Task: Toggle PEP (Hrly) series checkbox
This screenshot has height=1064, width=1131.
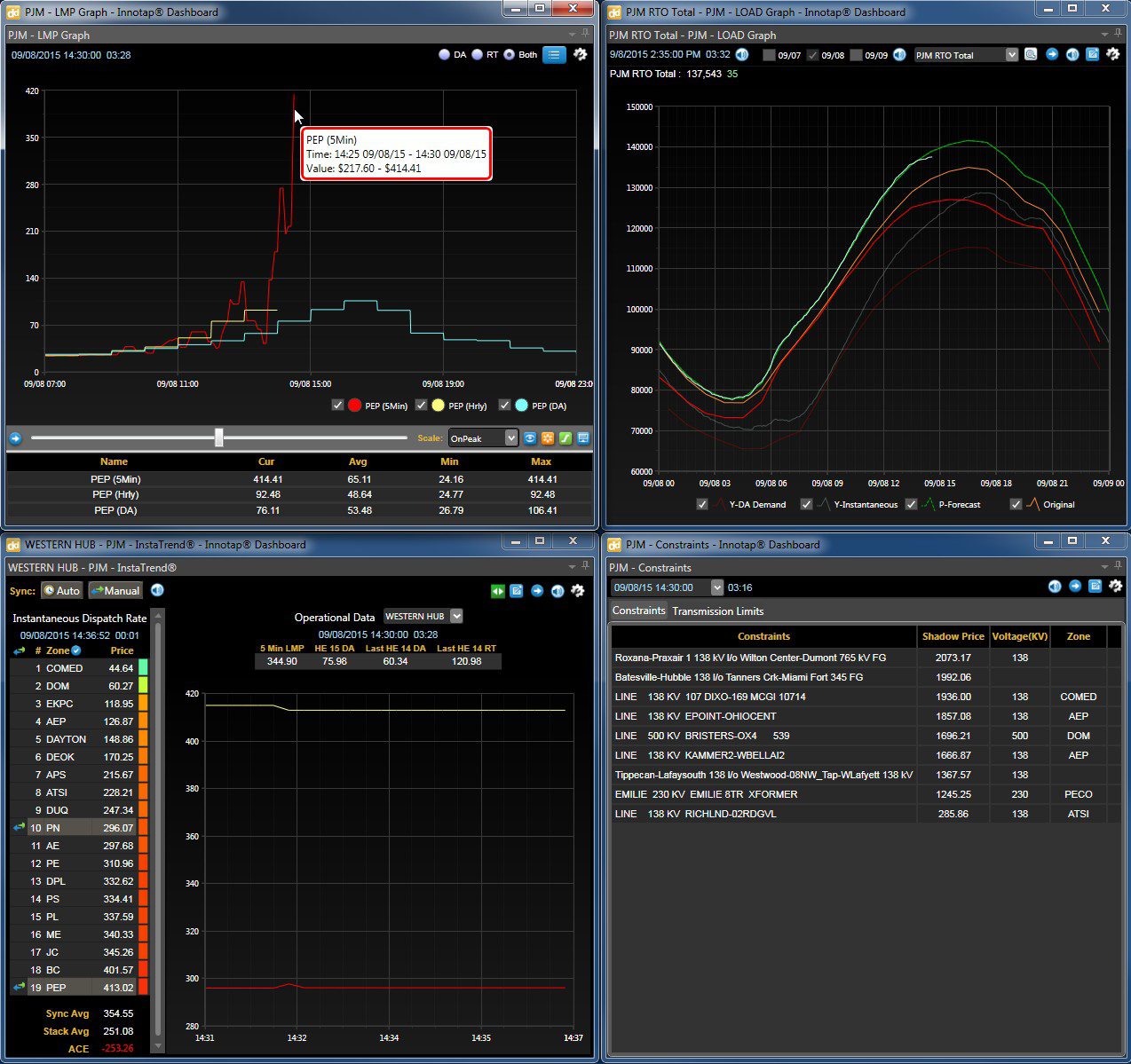Action: pyautogui.click(x=422, y=406)
